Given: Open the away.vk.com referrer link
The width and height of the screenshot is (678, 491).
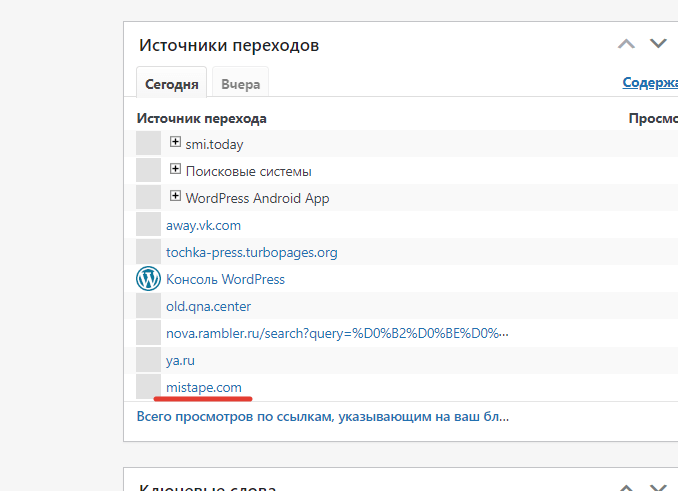Looking at the screenshot, I should click(203, 225).
